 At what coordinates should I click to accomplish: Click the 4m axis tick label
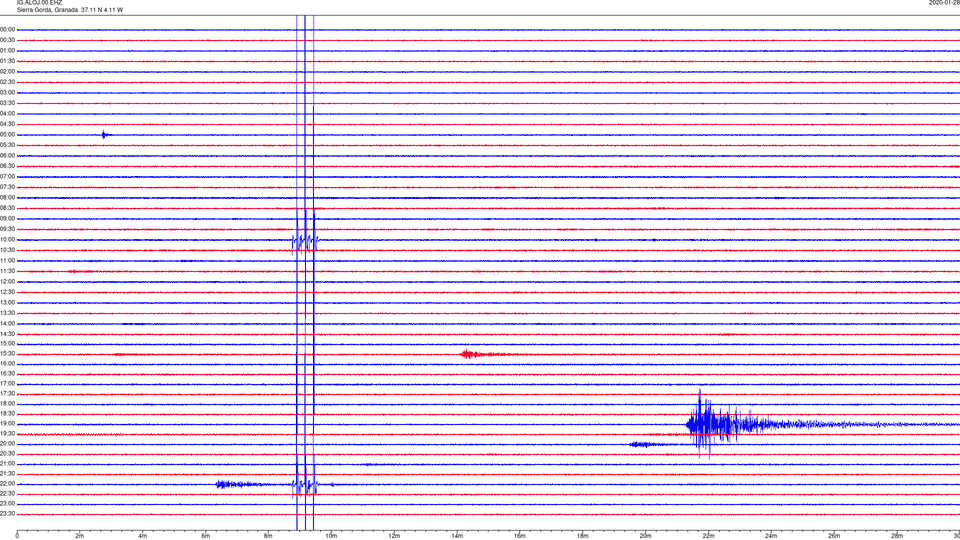(143, 536)
